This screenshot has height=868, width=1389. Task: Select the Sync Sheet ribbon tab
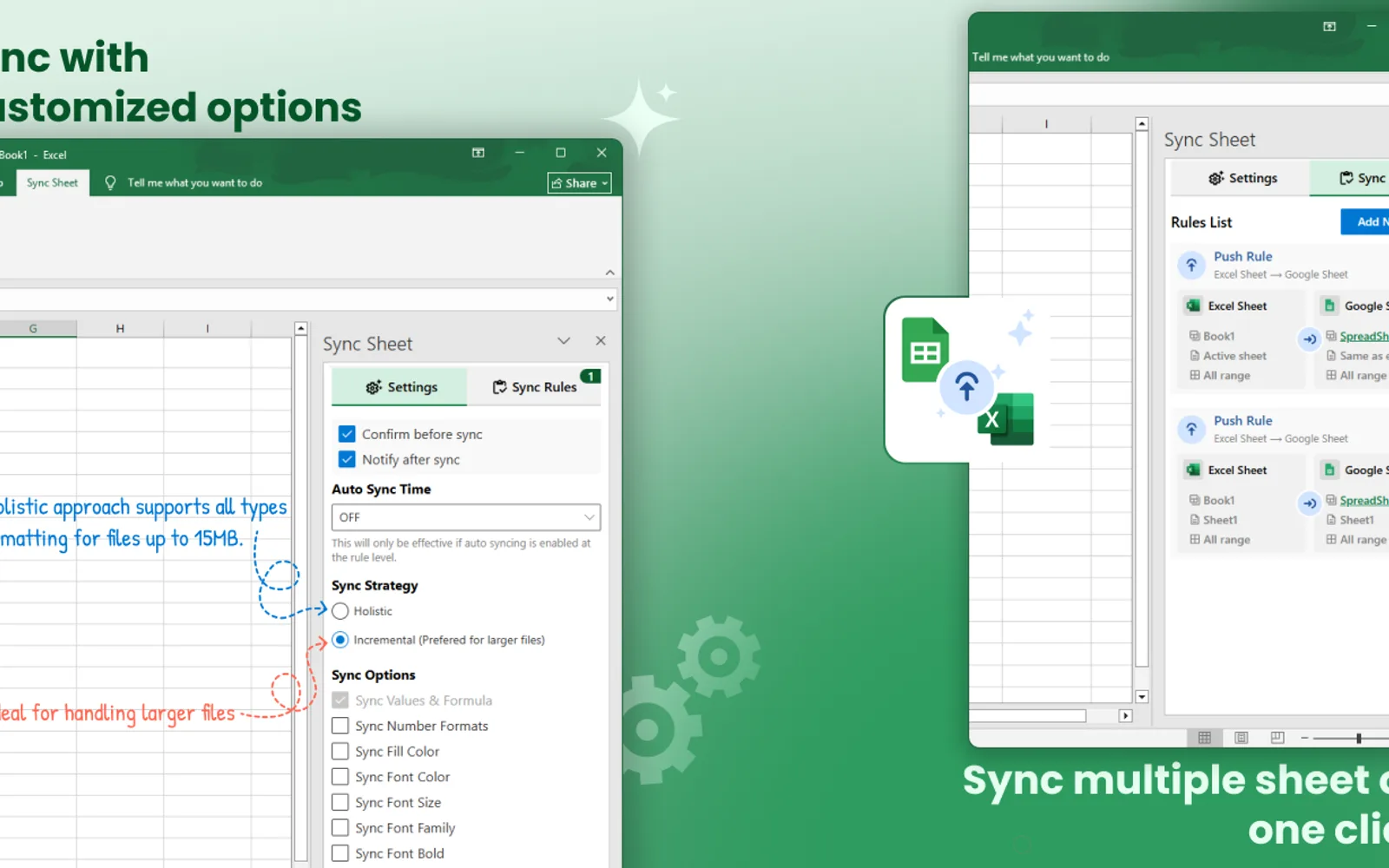(x=52, y=183)
